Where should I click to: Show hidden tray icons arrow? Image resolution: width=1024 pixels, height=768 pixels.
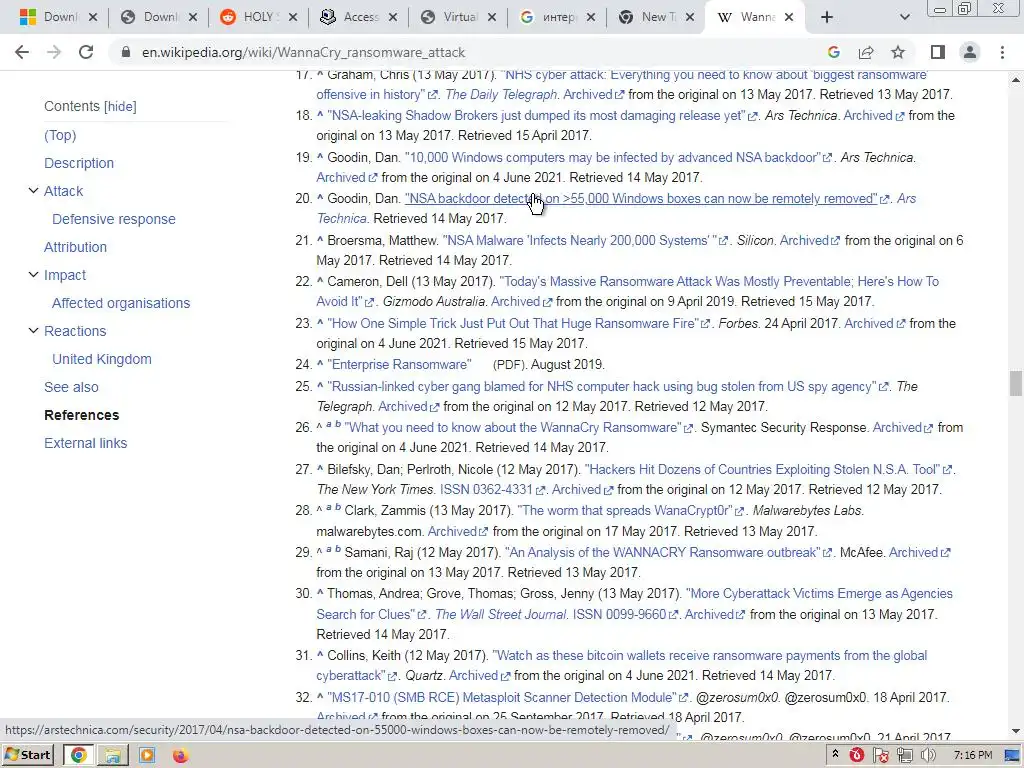click(x=835, y=754)
